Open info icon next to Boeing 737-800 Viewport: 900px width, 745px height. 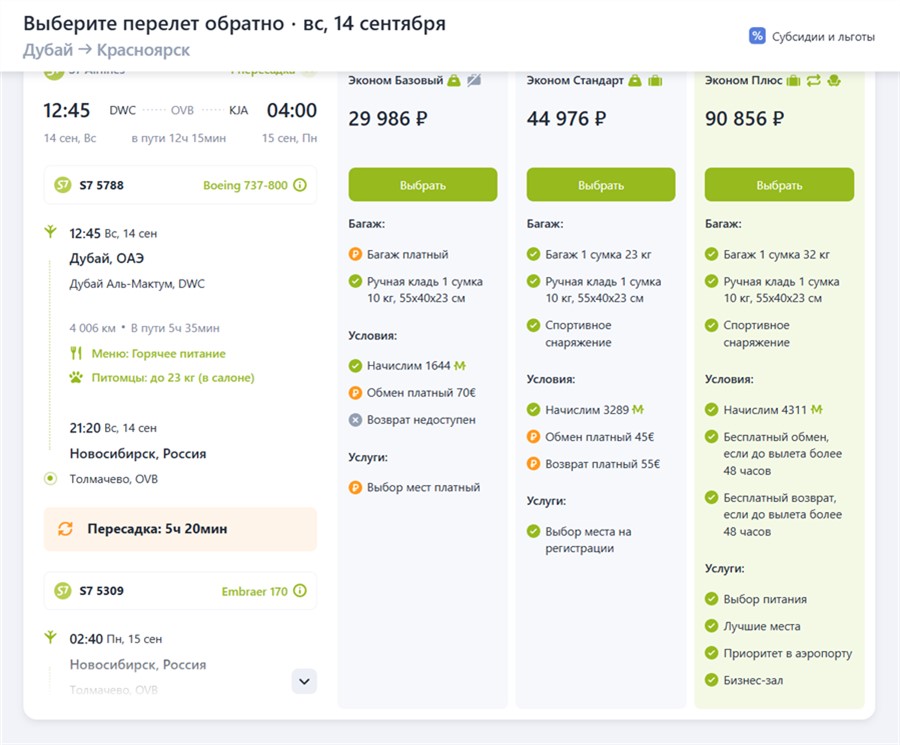click(299, 185)
